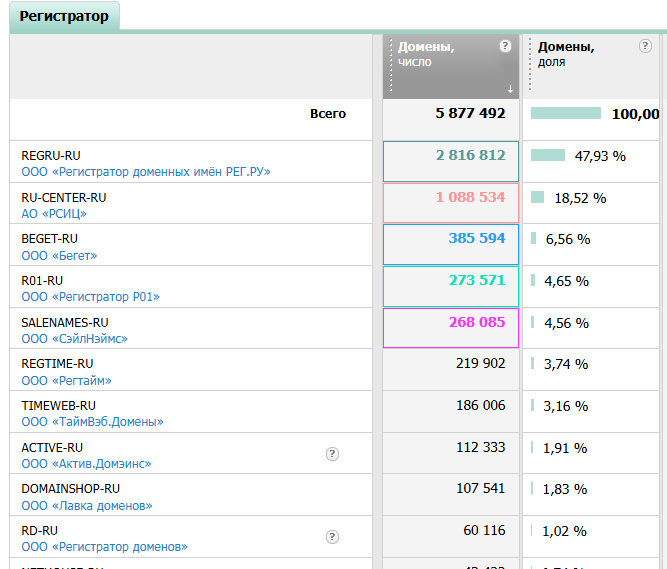Click REGRU-RU registrar name
This screenshot has width=667, height=569.
click(x=51, y=156)
